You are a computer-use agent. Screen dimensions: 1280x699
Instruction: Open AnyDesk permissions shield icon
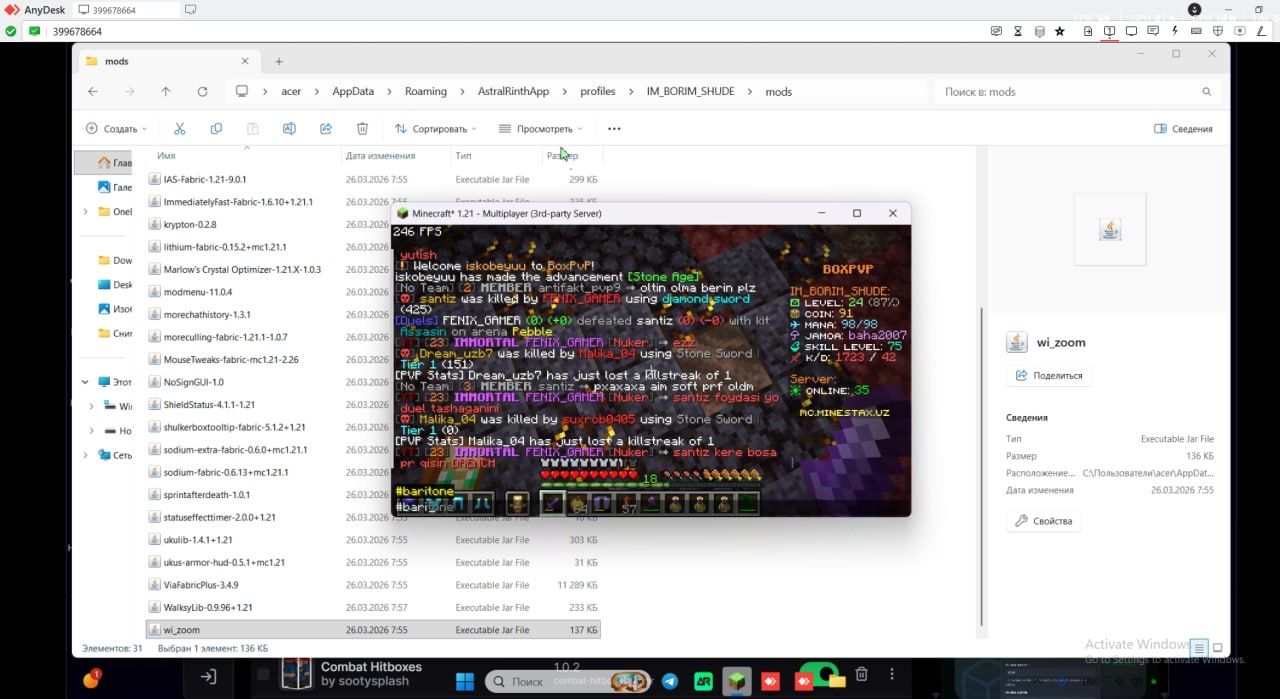pyautogui.click(x=1218, y=31)
